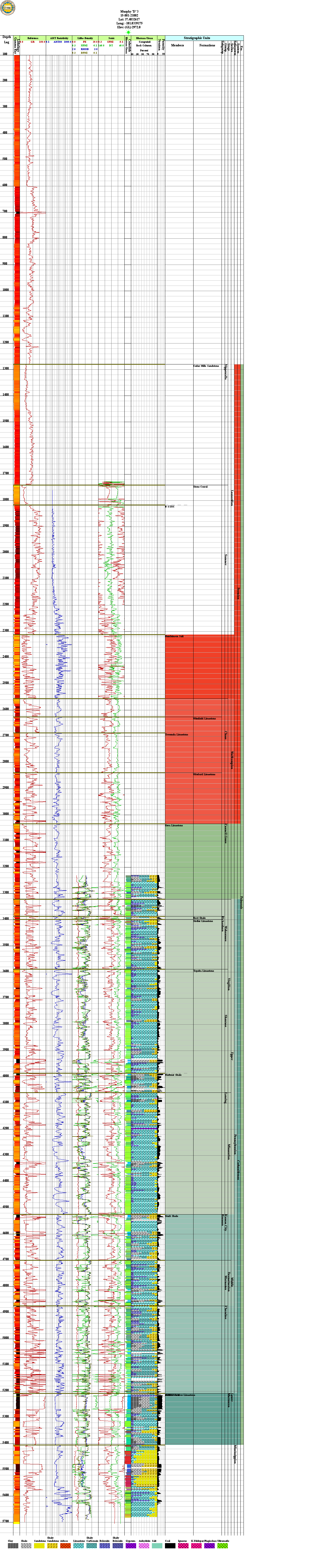Viewport: 309px width, 1568px height.
Task: Click the 3000 depth marker
Action: [x=5, y=814]
